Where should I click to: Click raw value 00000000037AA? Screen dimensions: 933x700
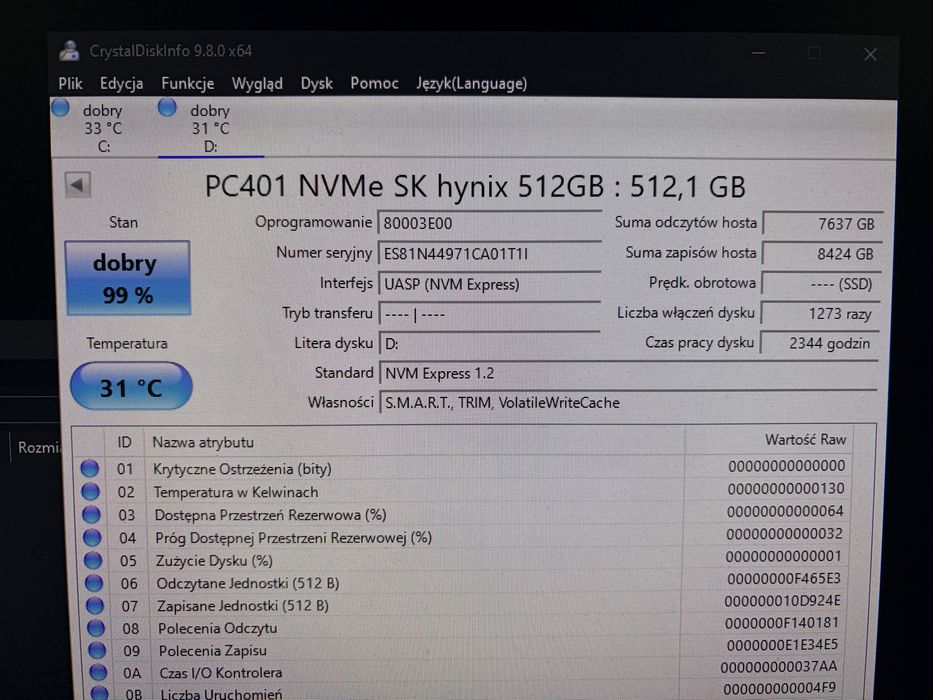(779, 667)
